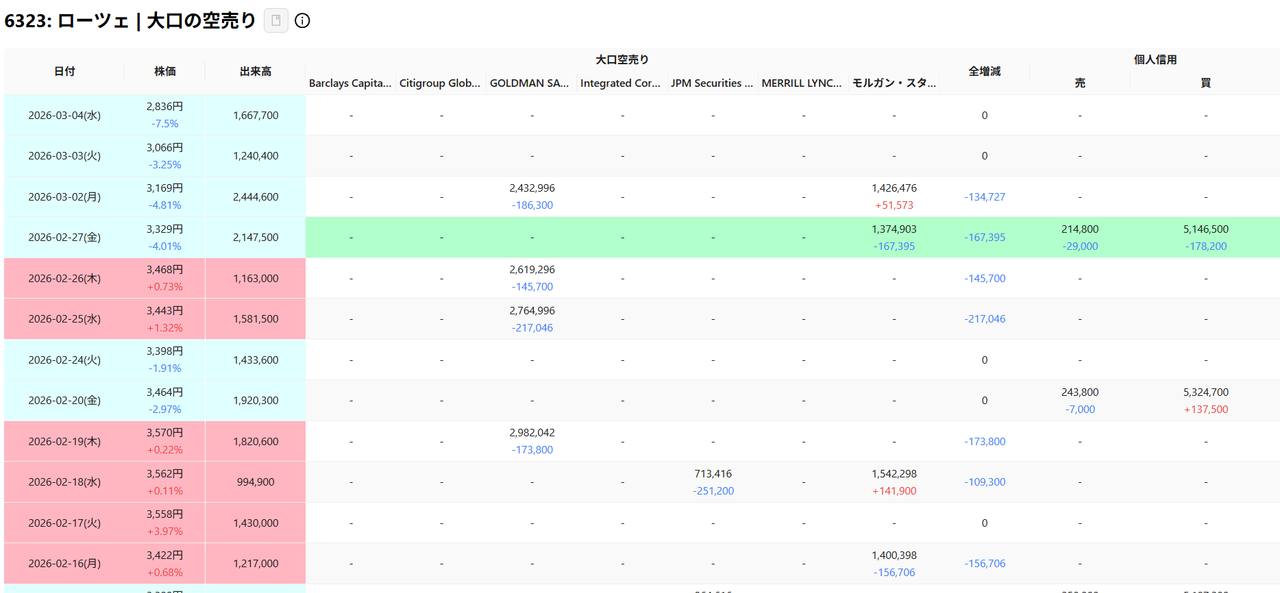Select the GOLDMAN SACHS column header

530,84
